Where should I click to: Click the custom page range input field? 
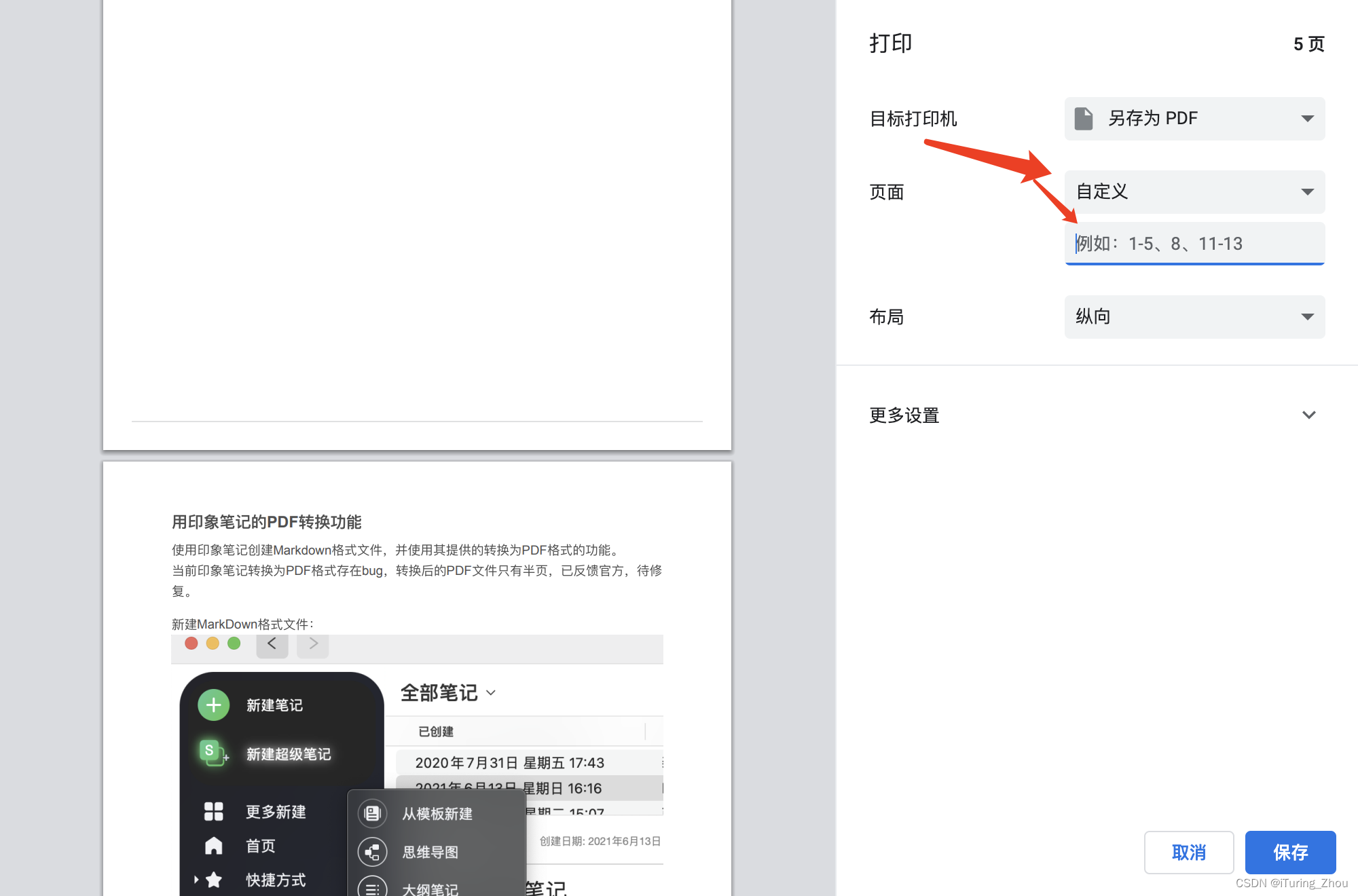[1194, 244]
